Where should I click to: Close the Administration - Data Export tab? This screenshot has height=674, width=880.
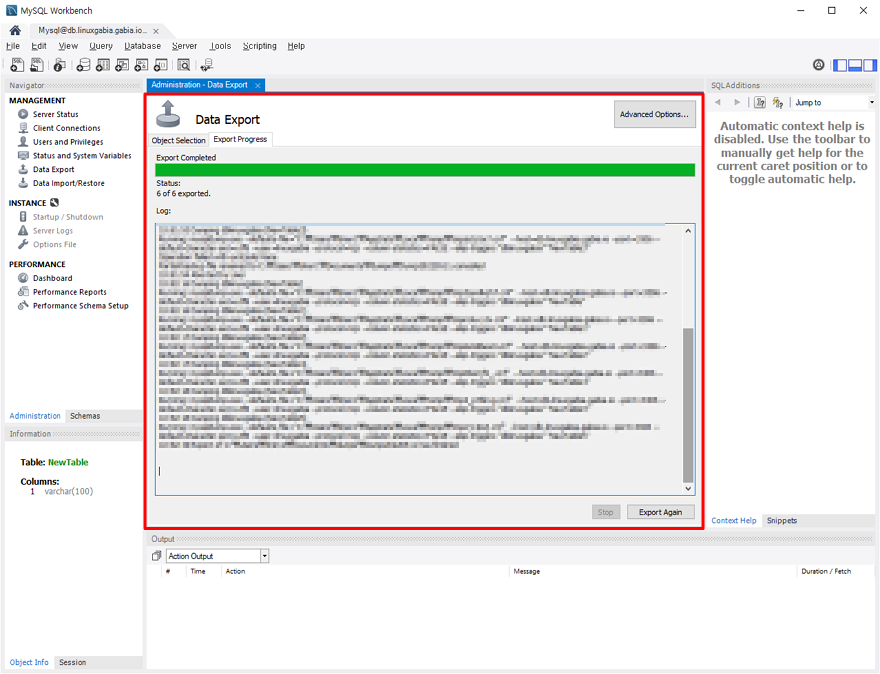258,85
